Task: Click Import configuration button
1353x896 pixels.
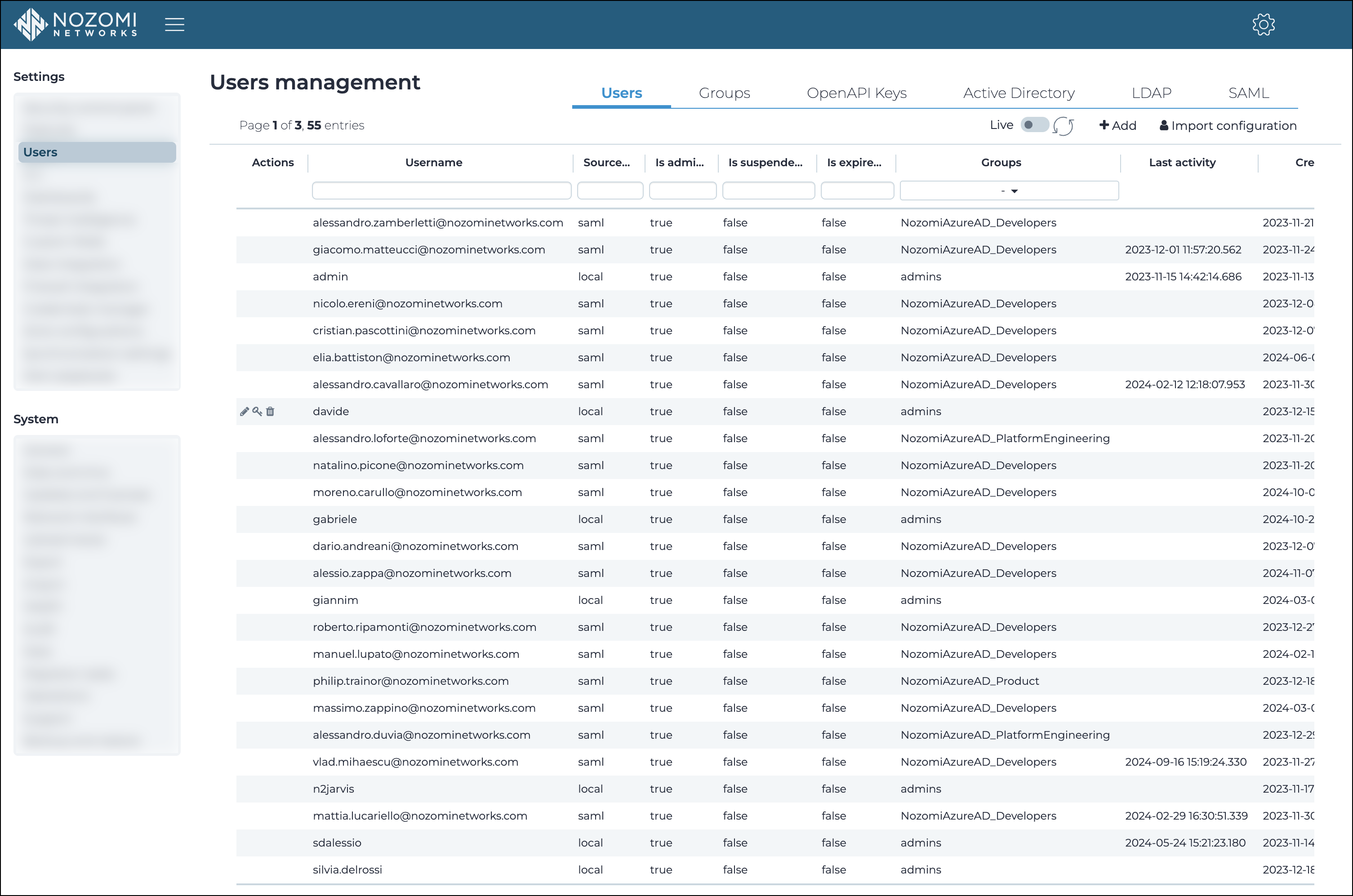Action: point(1228,126)
